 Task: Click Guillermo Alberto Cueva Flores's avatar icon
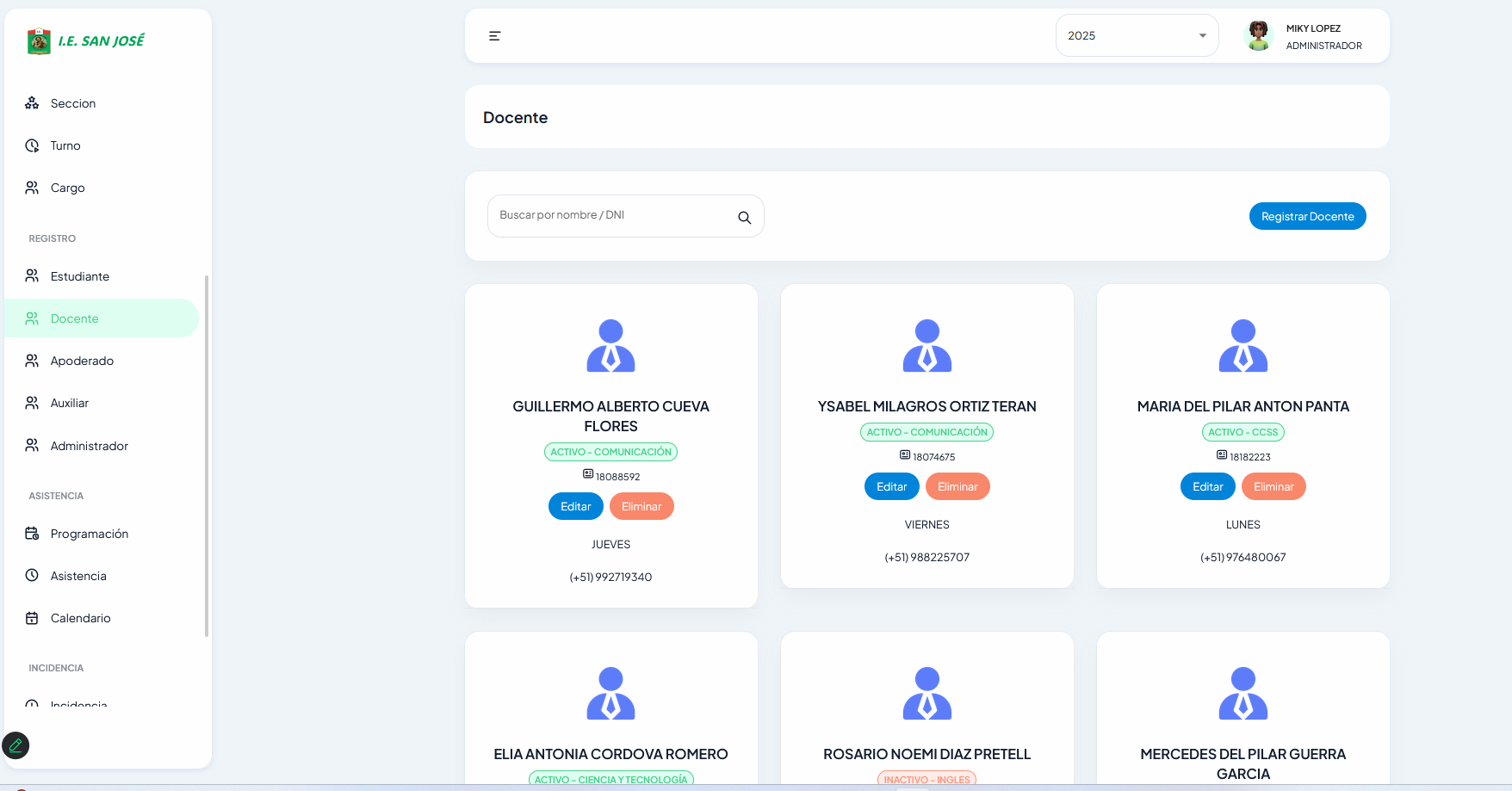coord(610,346)
